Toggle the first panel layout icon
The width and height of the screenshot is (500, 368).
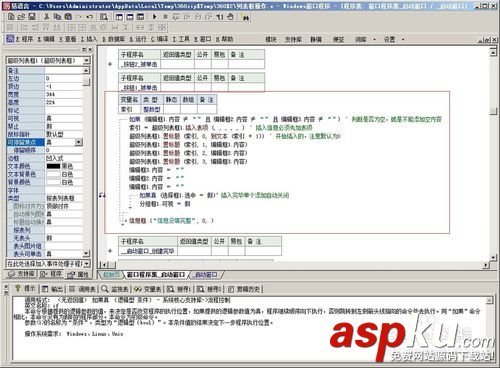coord(119,16)
